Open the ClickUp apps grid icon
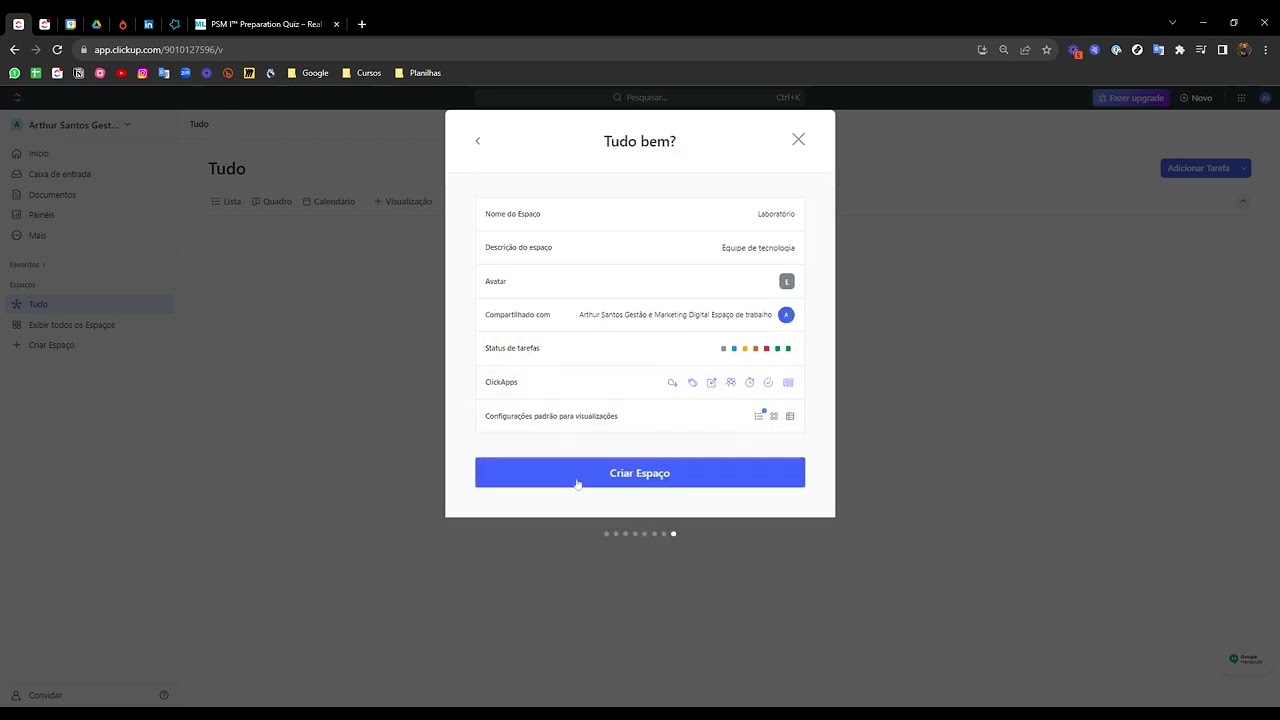 click(x=1241, y=98)
